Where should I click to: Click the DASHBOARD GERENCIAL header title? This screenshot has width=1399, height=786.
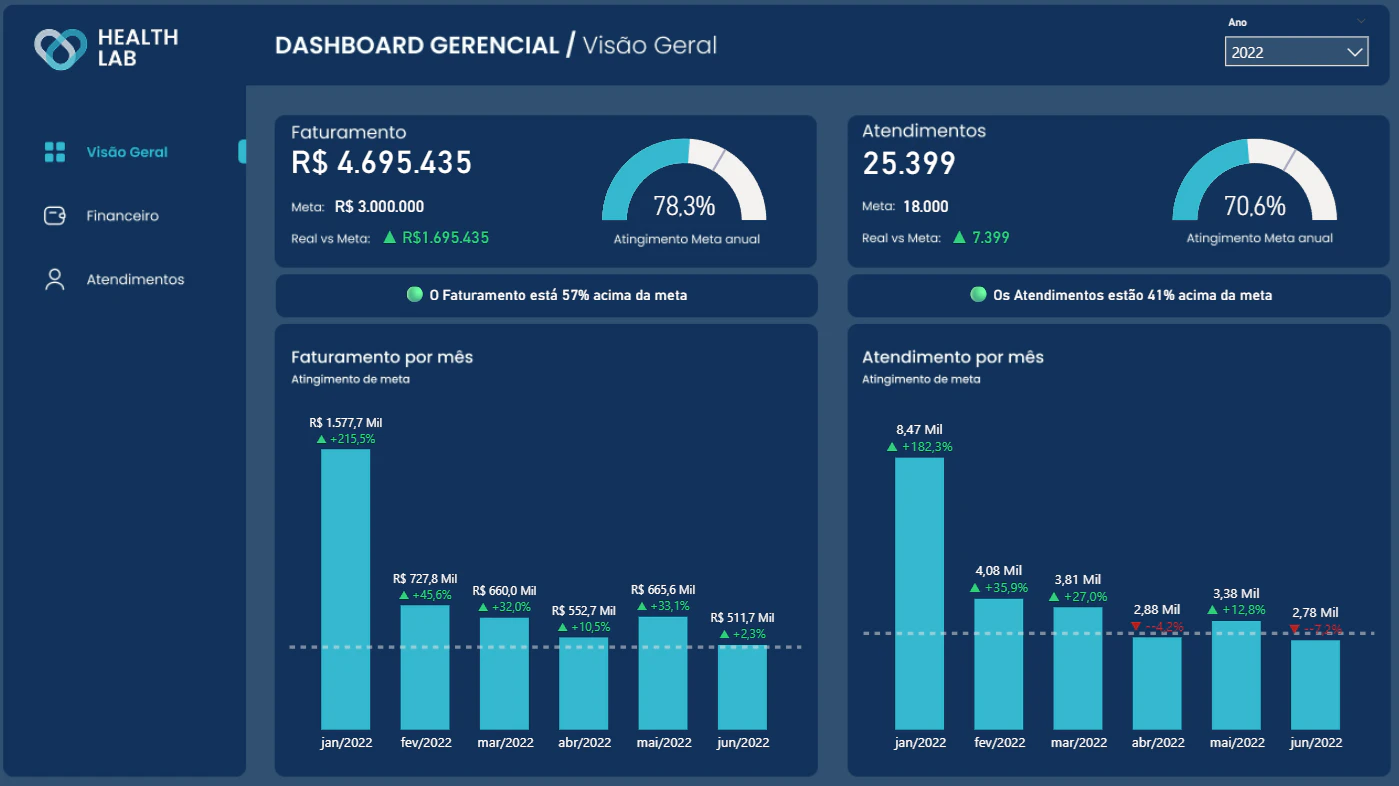[x=417, y=45]
